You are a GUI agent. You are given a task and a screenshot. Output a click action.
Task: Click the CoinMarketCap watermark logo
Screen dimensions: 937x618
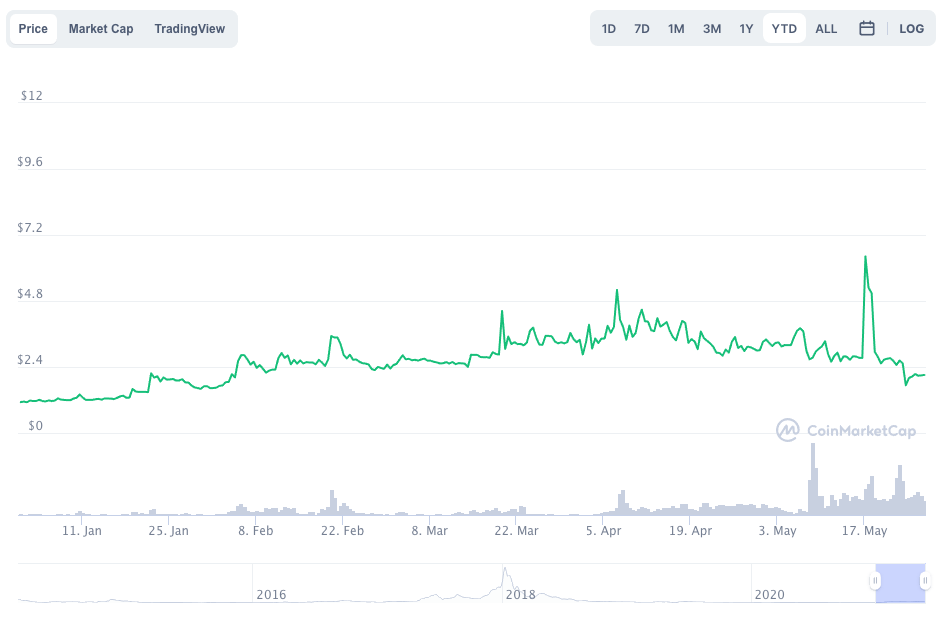coord(846,430)
